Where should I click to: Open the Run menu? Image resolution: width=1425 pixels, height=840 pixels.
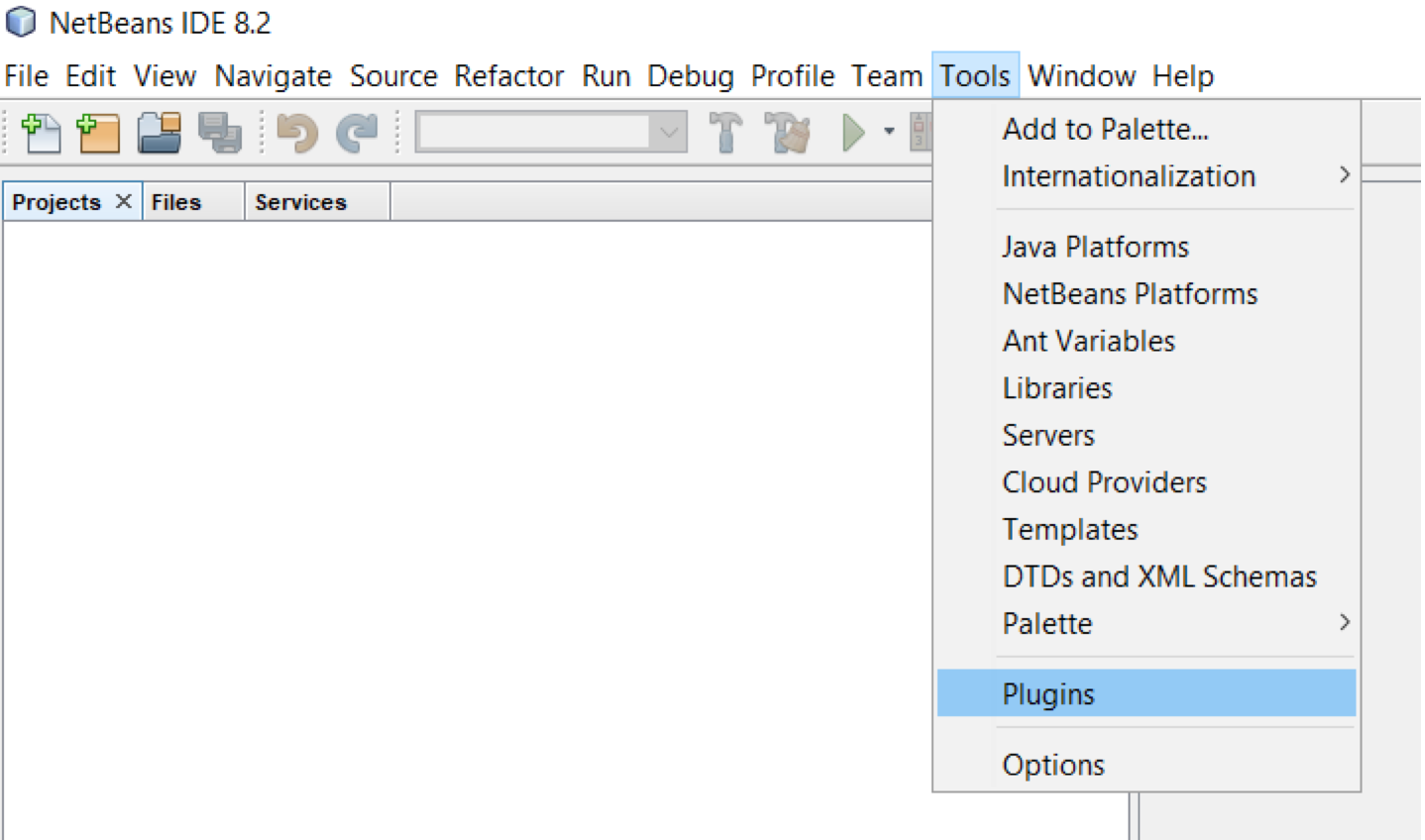[x=606, y=76]
